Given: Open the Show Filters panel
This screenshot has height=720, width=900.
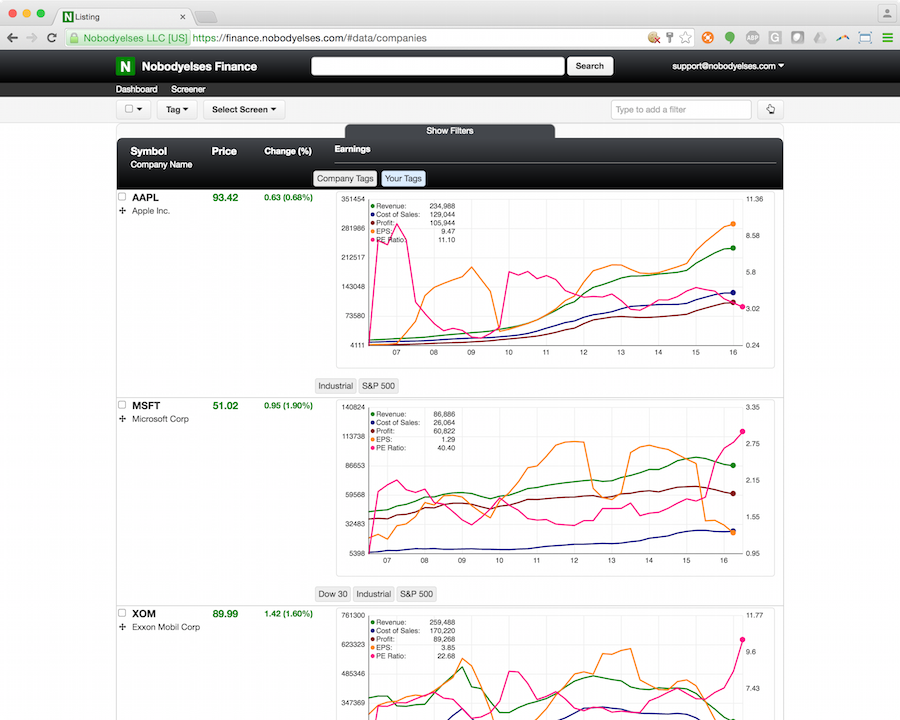Looking at the screenshot, I should pos(449,130).
